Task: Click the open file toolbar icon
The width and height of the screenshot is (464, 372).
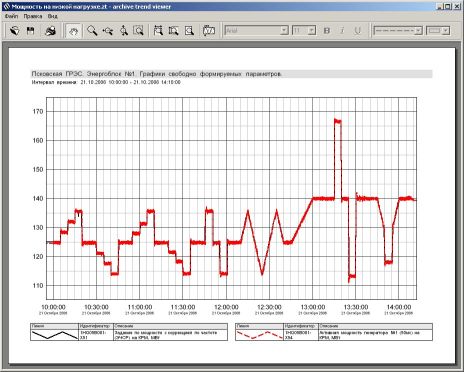Action: (x=14, y=31)
